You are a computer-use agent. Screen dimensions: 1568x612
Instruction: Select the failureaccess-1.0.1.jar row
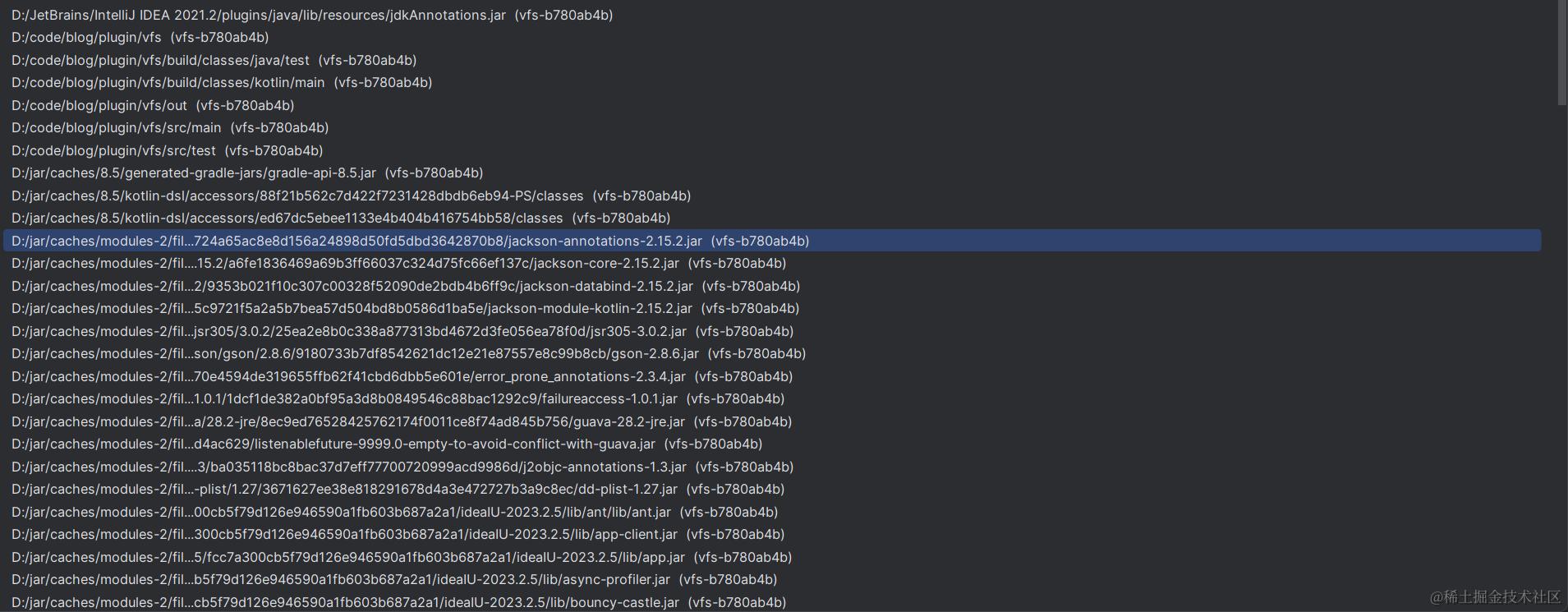tap(772, 398)
